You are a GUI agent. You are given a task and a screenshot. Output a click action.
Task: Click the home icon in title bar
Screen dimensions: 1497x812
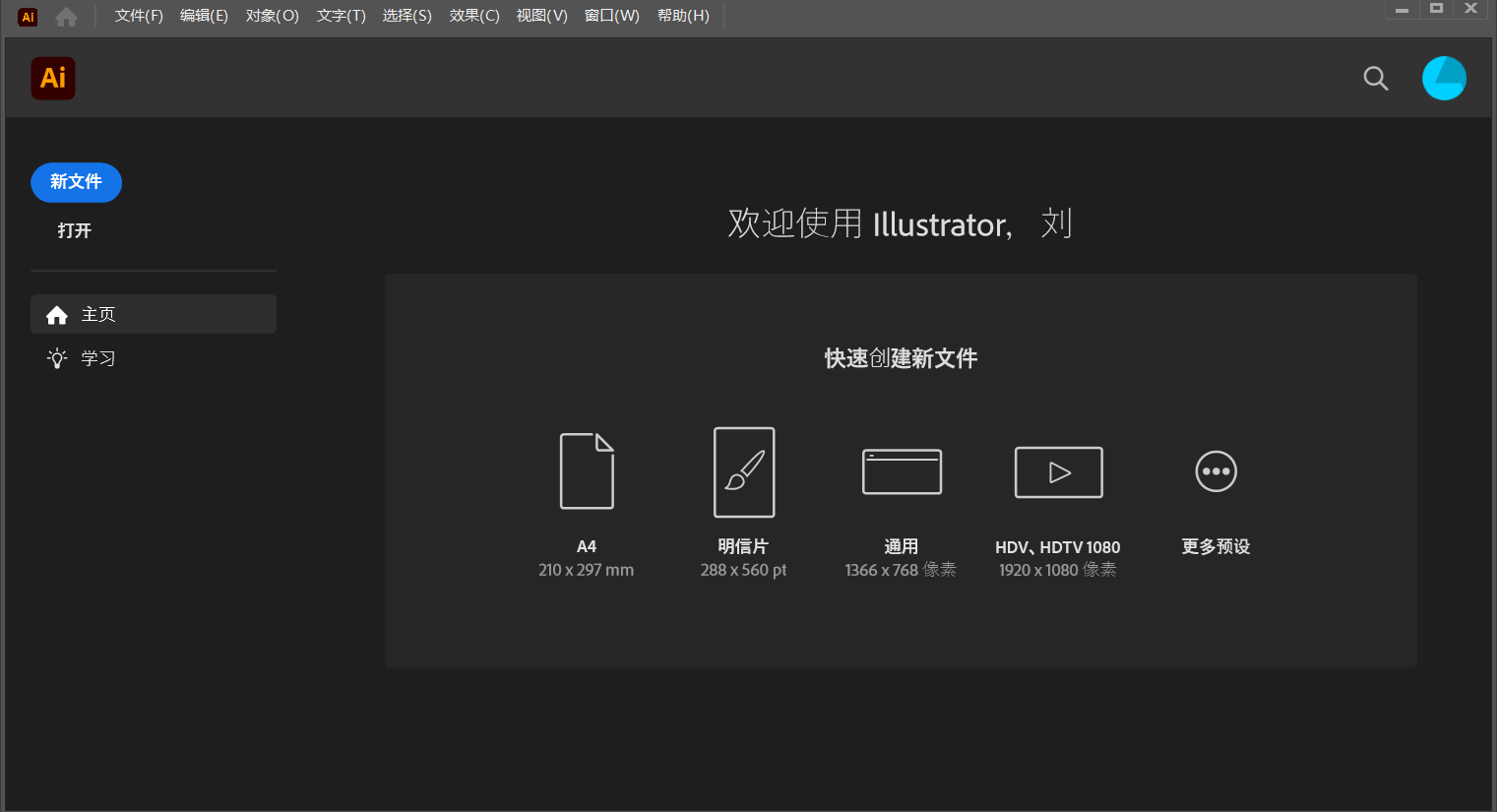66,17
